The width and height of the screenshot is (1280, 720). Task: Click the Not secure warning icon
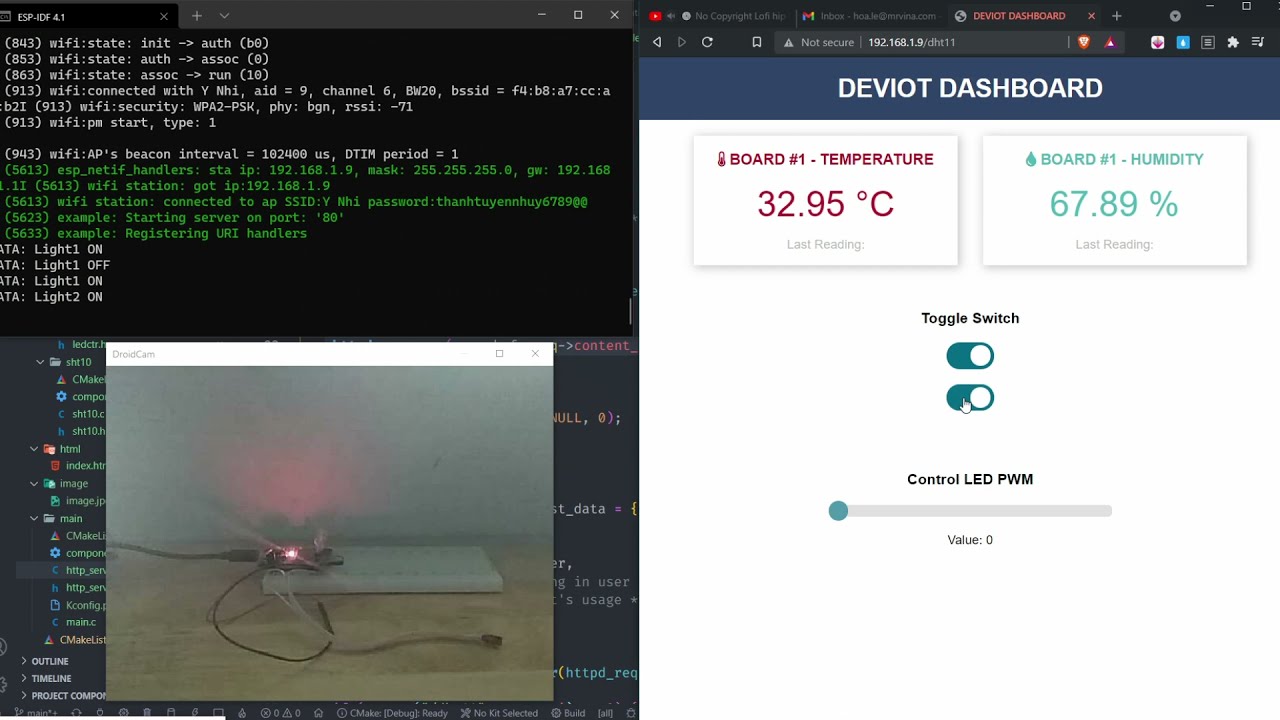[788, 42]
